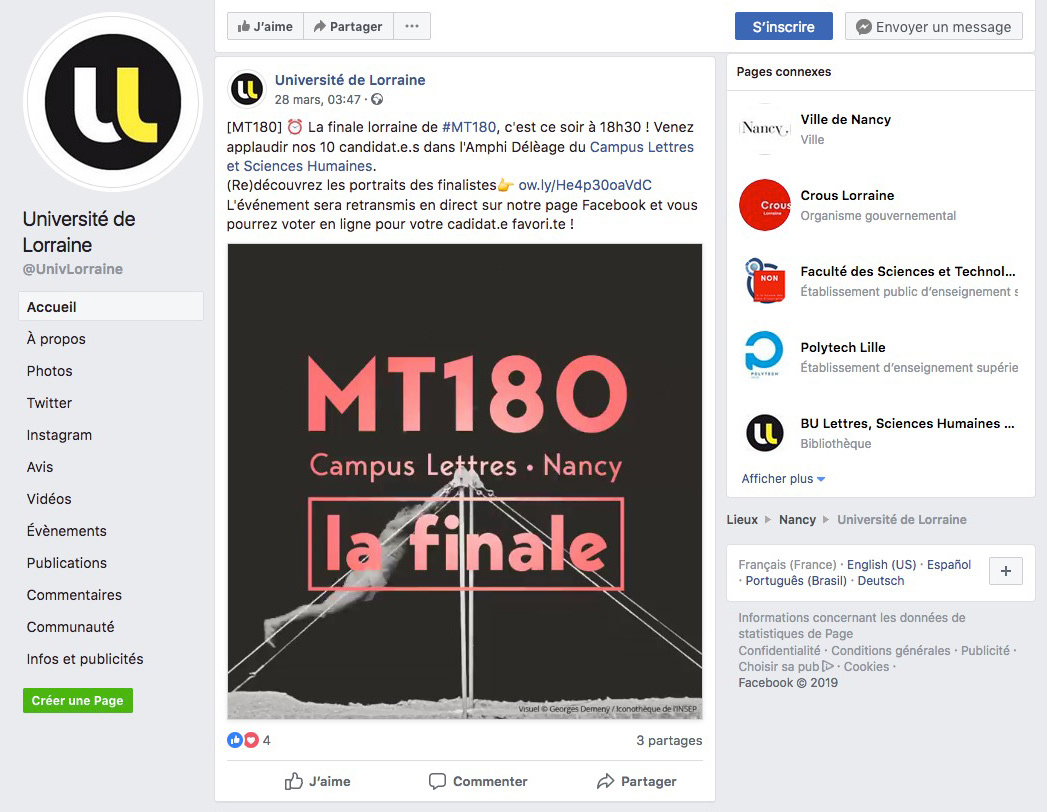Open the top Partager share menu
The height and width of the screenshot is (812, 1047).
click(349, 26)
